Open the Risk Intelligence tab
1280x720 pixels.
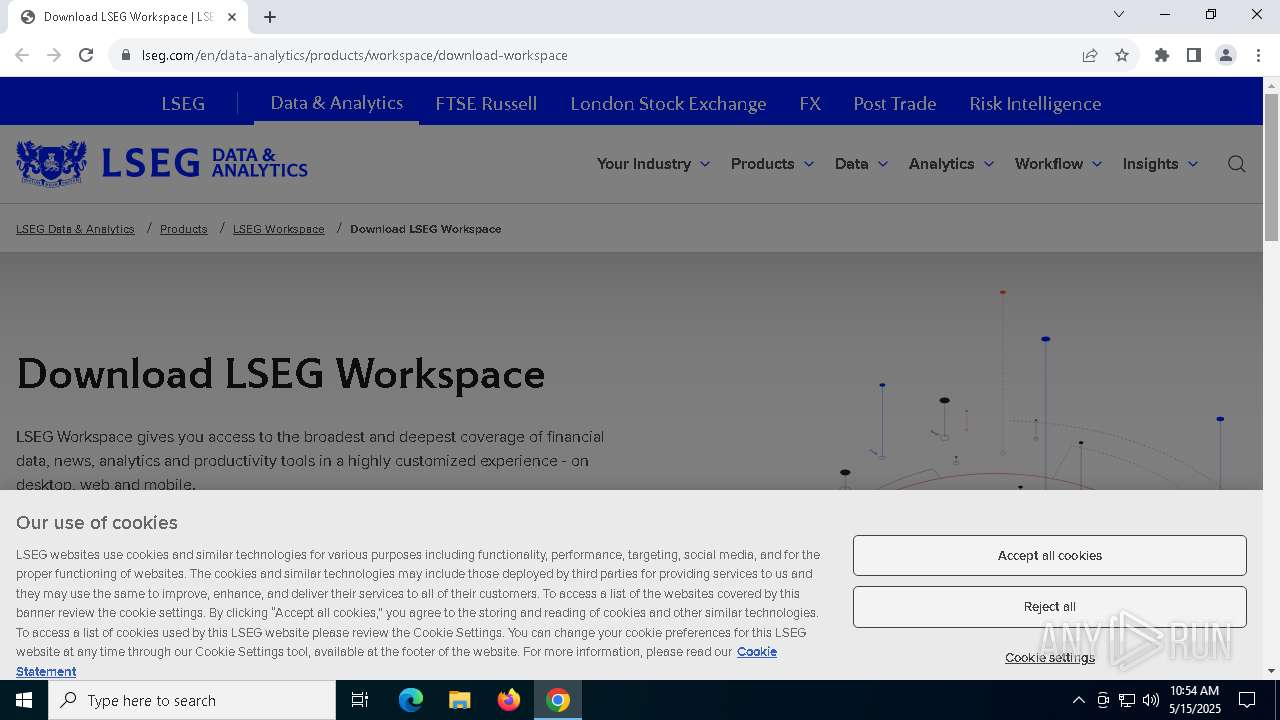point(1035,104)
